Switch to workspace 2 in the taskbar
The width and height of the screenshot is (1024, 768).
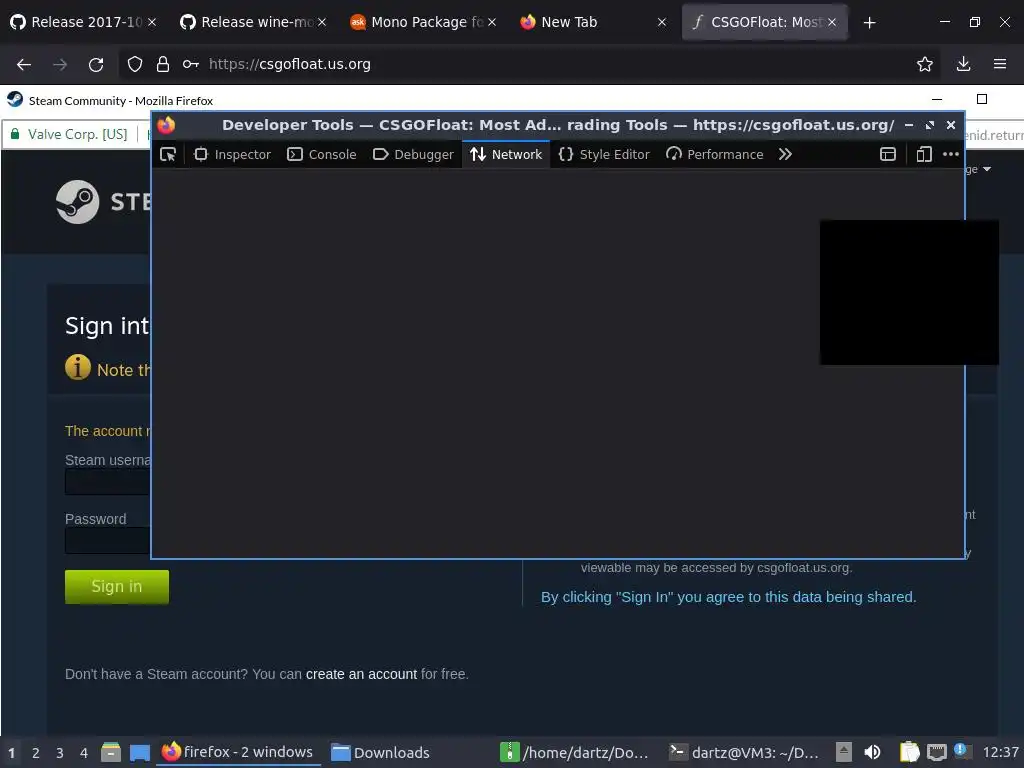pos(36,753)
